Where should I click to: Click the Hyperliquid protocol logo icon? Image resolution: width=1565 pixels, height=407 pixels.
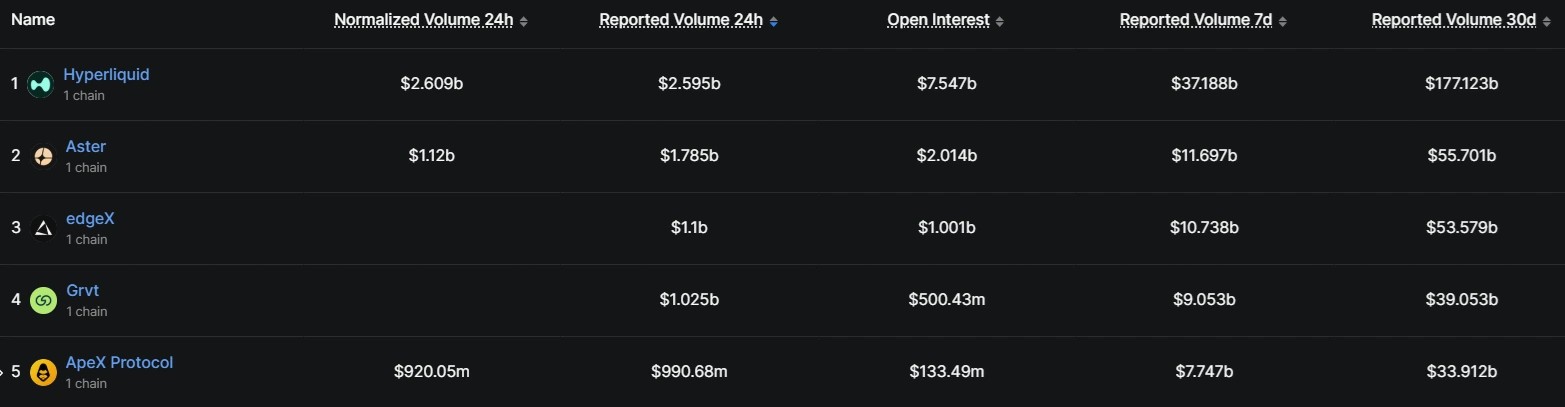40,85
